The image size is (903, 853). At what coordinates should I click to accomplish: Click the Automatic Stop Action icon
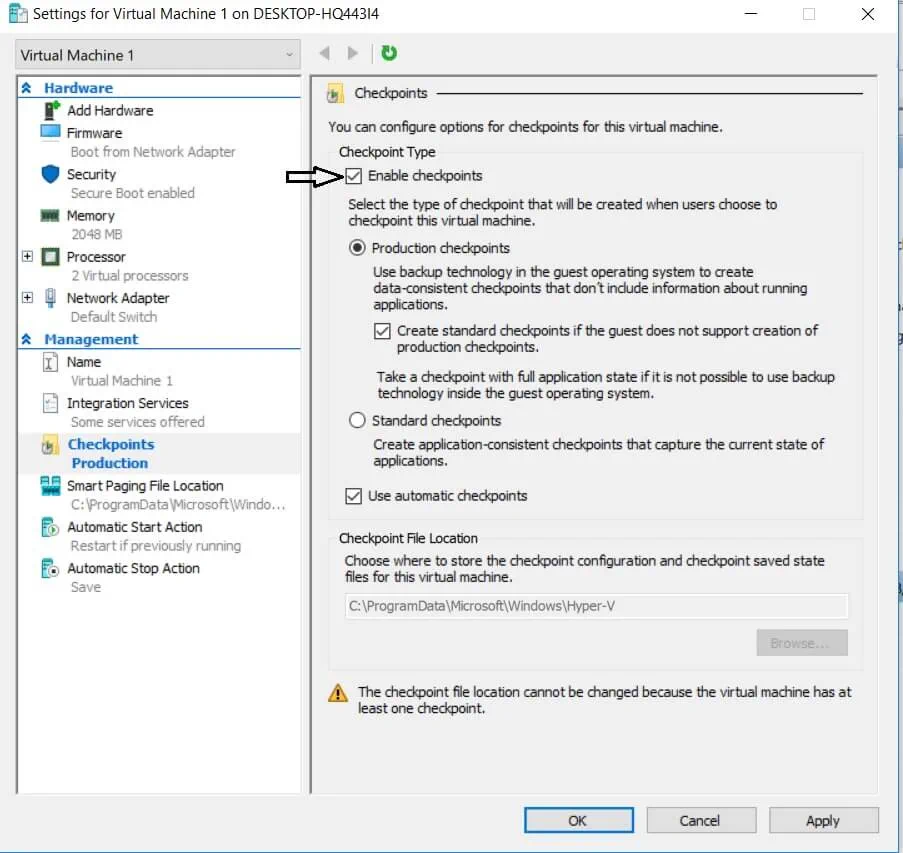[x=50, y=569]
